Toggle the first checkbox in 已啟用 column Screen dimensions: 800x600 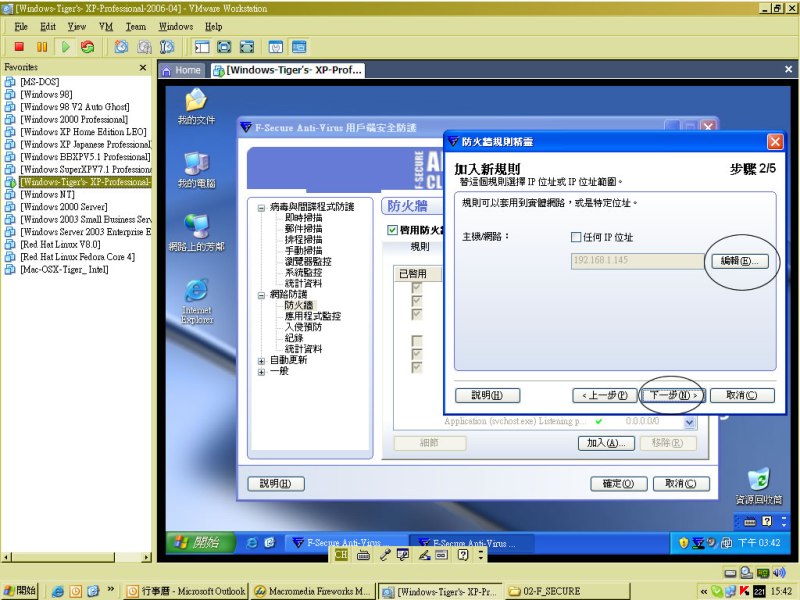pyautogui.click(x=417, y=288)
